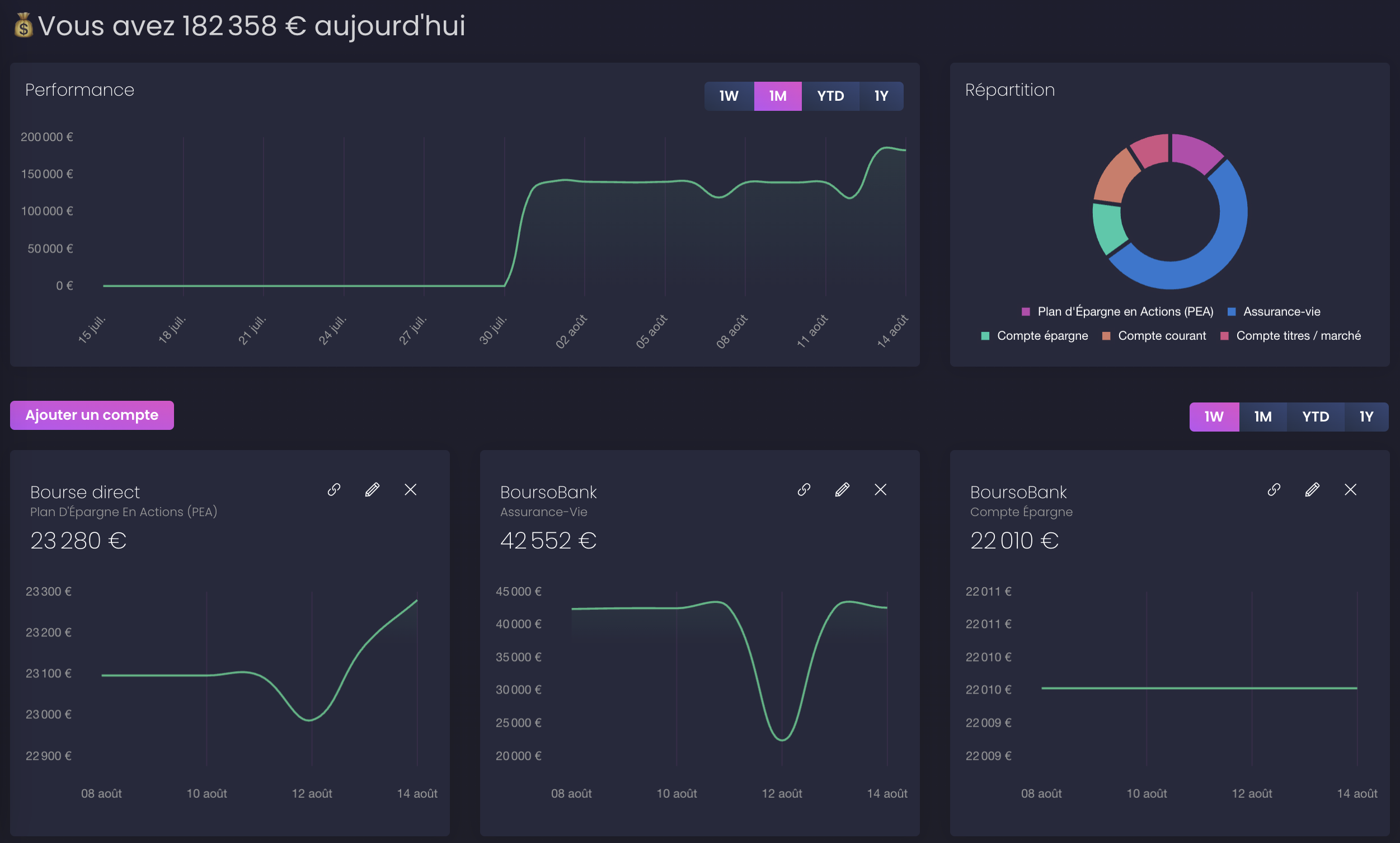Viewport: 1400px width, 843px height.
Task: Click link icon on BoursoBank Assurance-Vie card
Action: pyautogui.click(x=804, y=490)
